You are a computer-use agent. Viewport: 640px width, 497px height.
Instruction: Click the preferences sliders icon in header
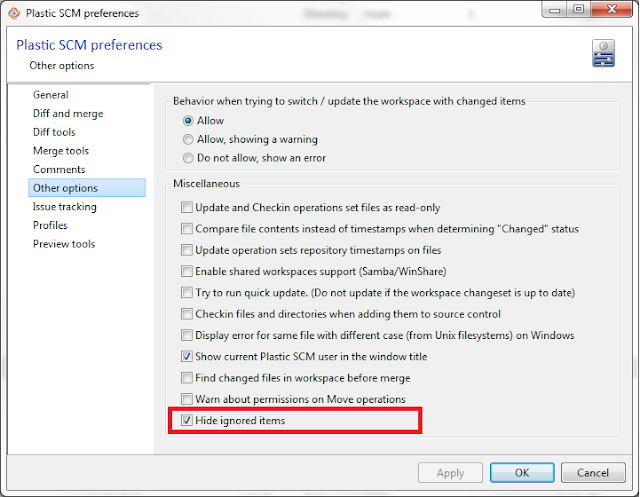(603, 53)
